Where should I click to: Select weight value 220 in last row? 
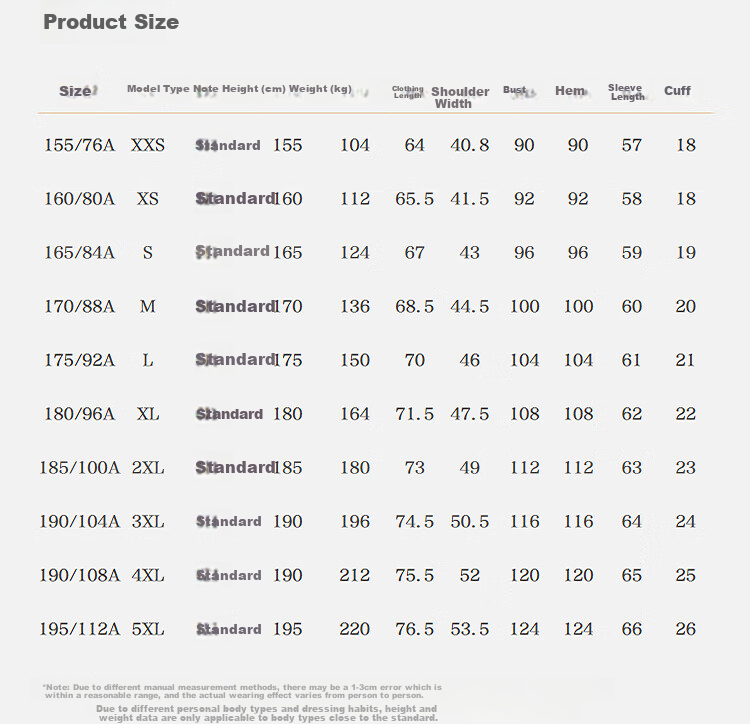pyautogui.click(x=354, y=629)
